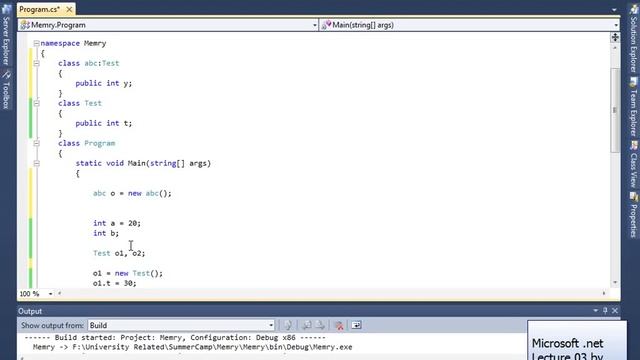Viewport: 640px width, 360px height.
Task: Click horizontal scroll left arrow in editor
Action: tap(60, 293)
